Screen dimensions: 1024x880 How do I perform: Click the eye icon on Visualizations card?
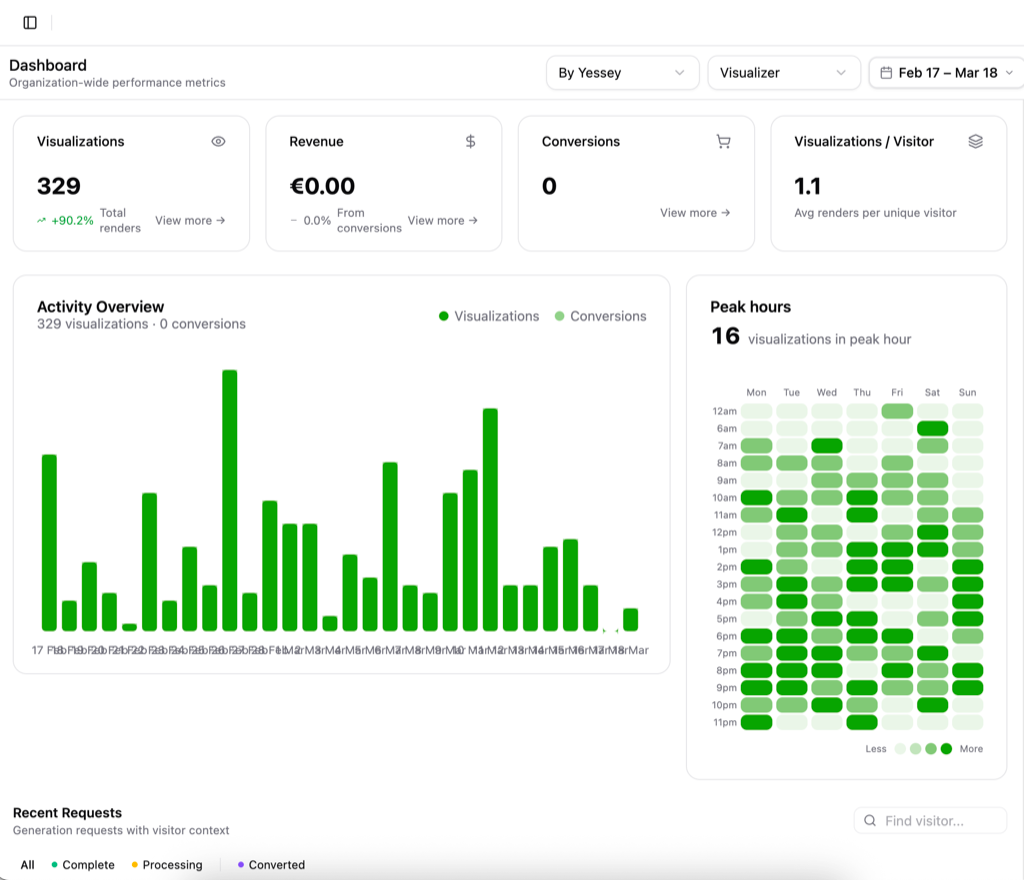click(x=218, y=142)
